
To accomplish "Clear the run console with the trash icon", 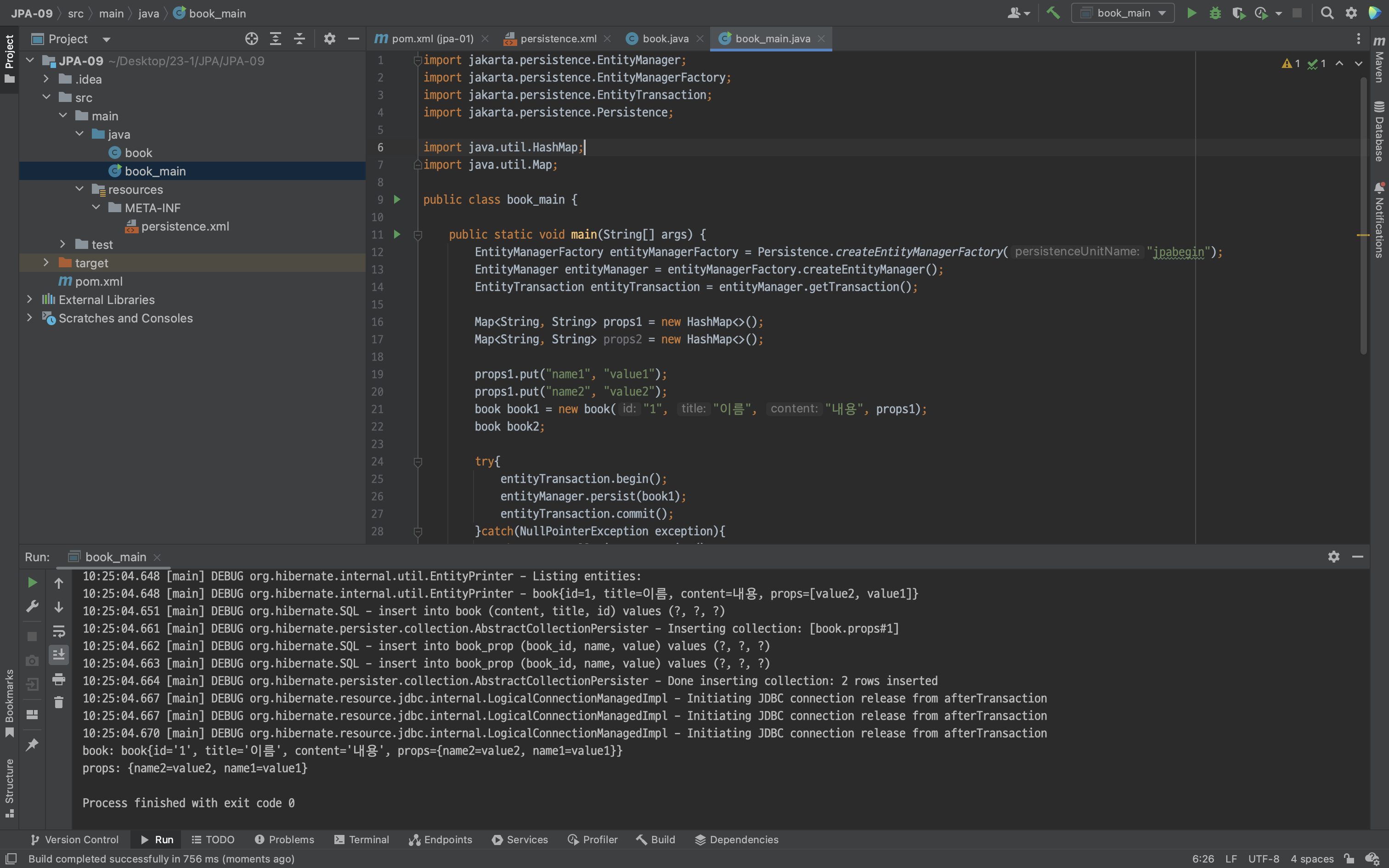I will coord(58,703).
